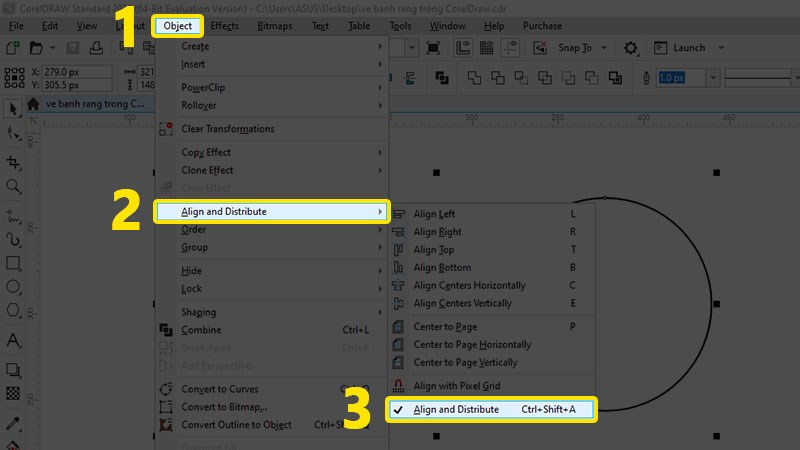Select Align Left

pyautogui.click(x=491, y=214)
